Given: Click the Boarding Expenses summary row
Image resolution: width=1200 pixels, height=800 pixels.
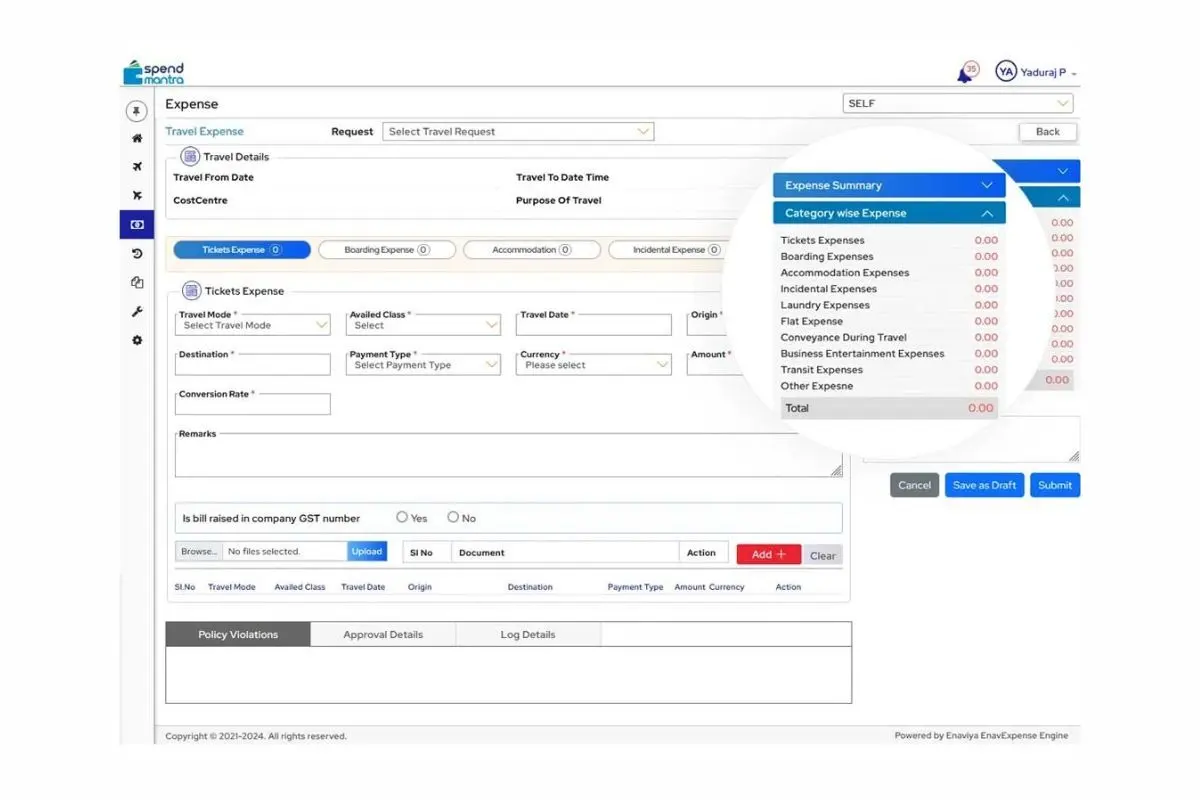Looking at the screenshot, I should [x=889, y=256].
